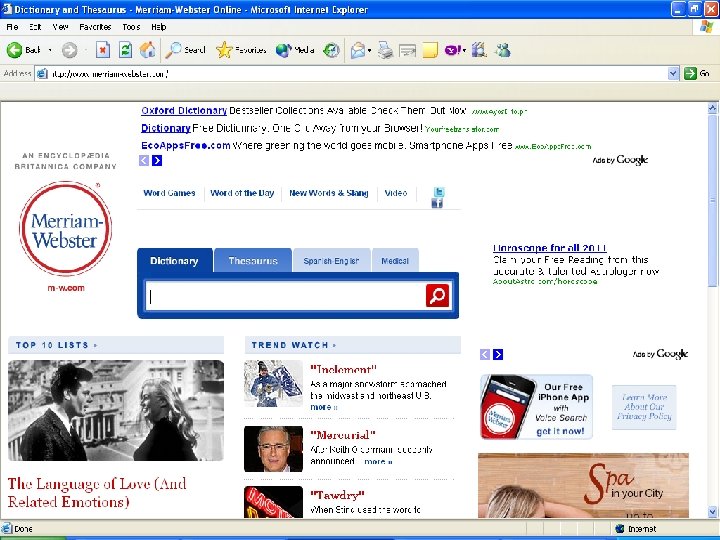Open the EcoAppsFree.com ad link
The image size is (720, 540).
186,146
